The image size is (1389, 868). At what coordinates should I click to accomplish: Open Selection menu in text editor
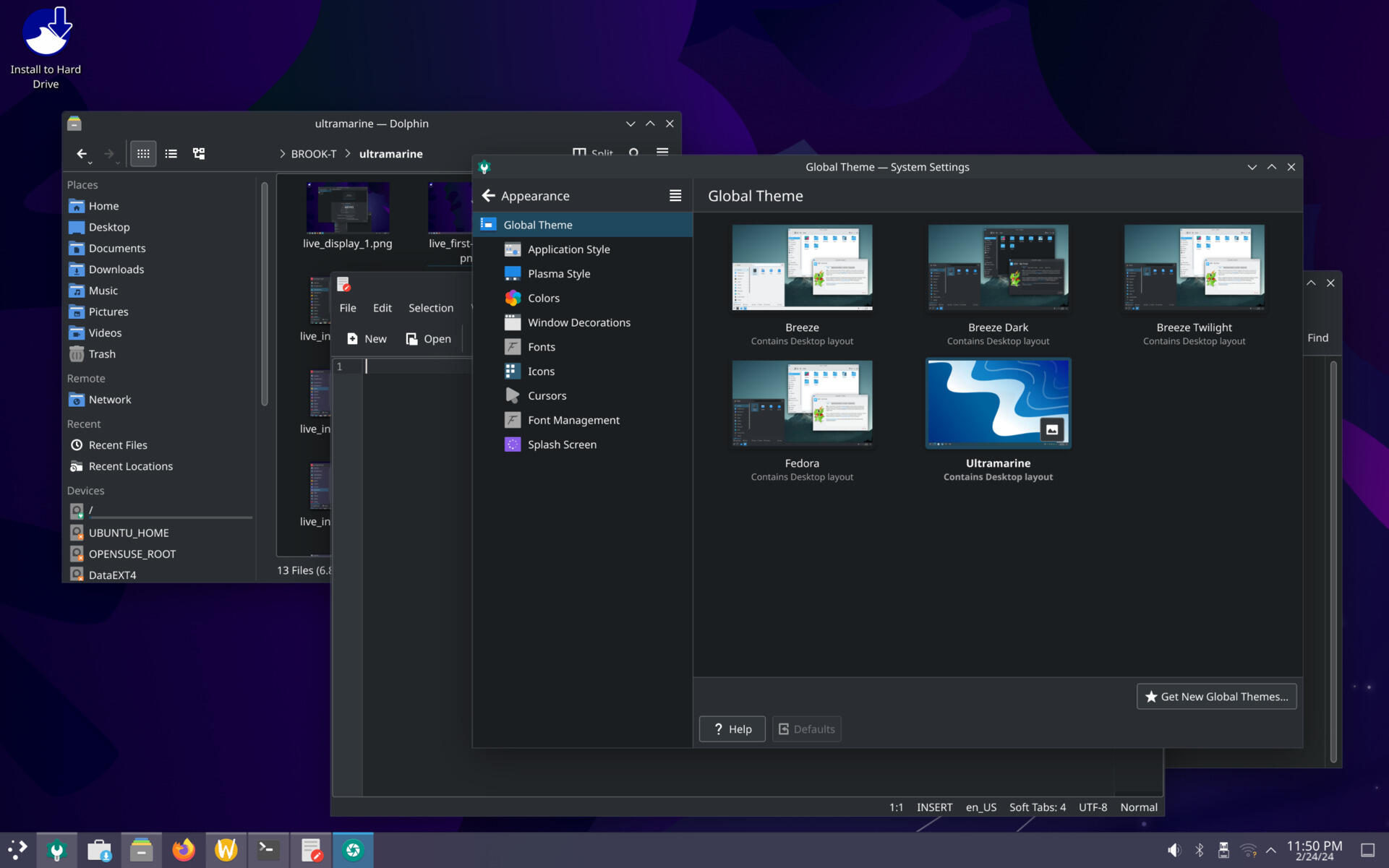click(431, 308)
